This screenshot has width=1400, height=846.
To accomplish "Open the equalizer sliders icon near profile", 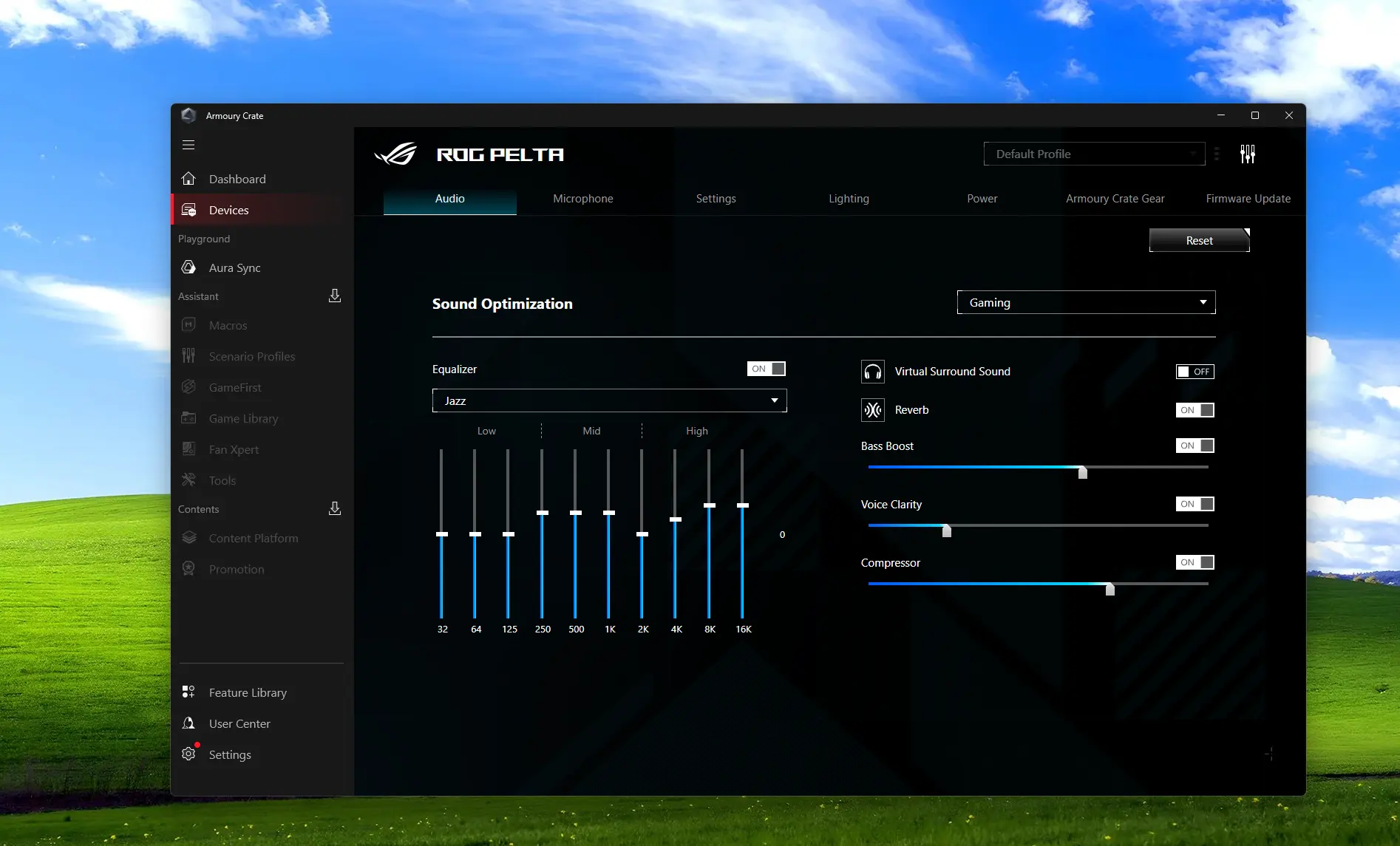I will pyautogui.click(x=1248, y=154).
